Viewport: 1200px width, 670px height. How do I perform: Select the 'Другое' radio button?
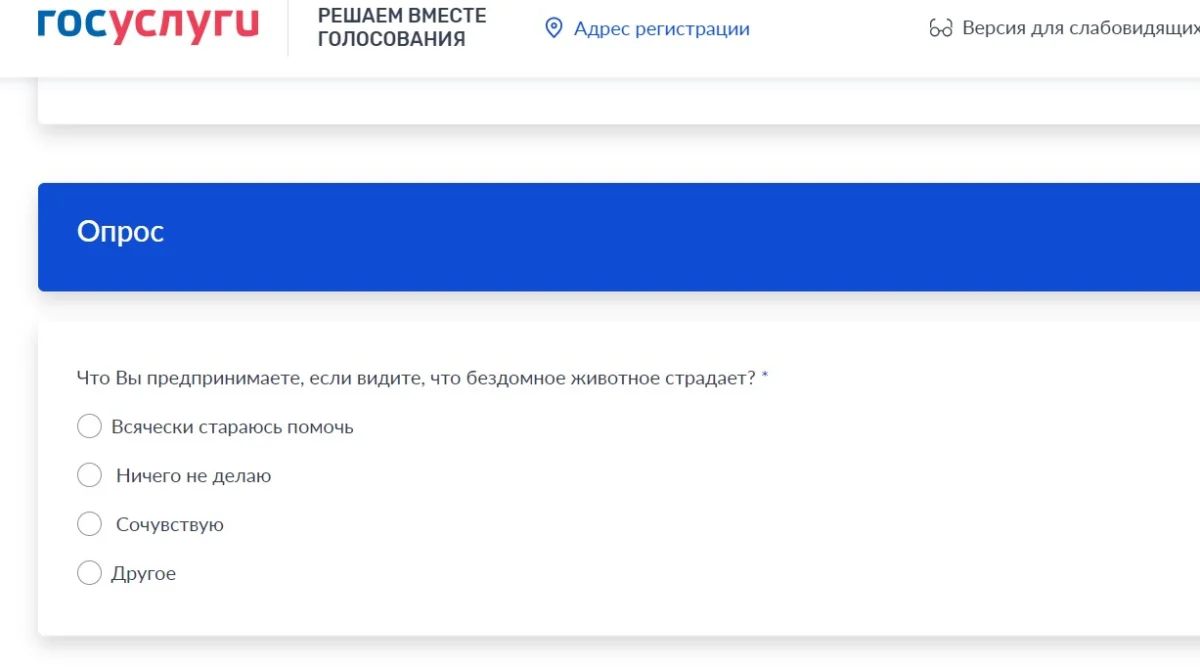(90, 573)
